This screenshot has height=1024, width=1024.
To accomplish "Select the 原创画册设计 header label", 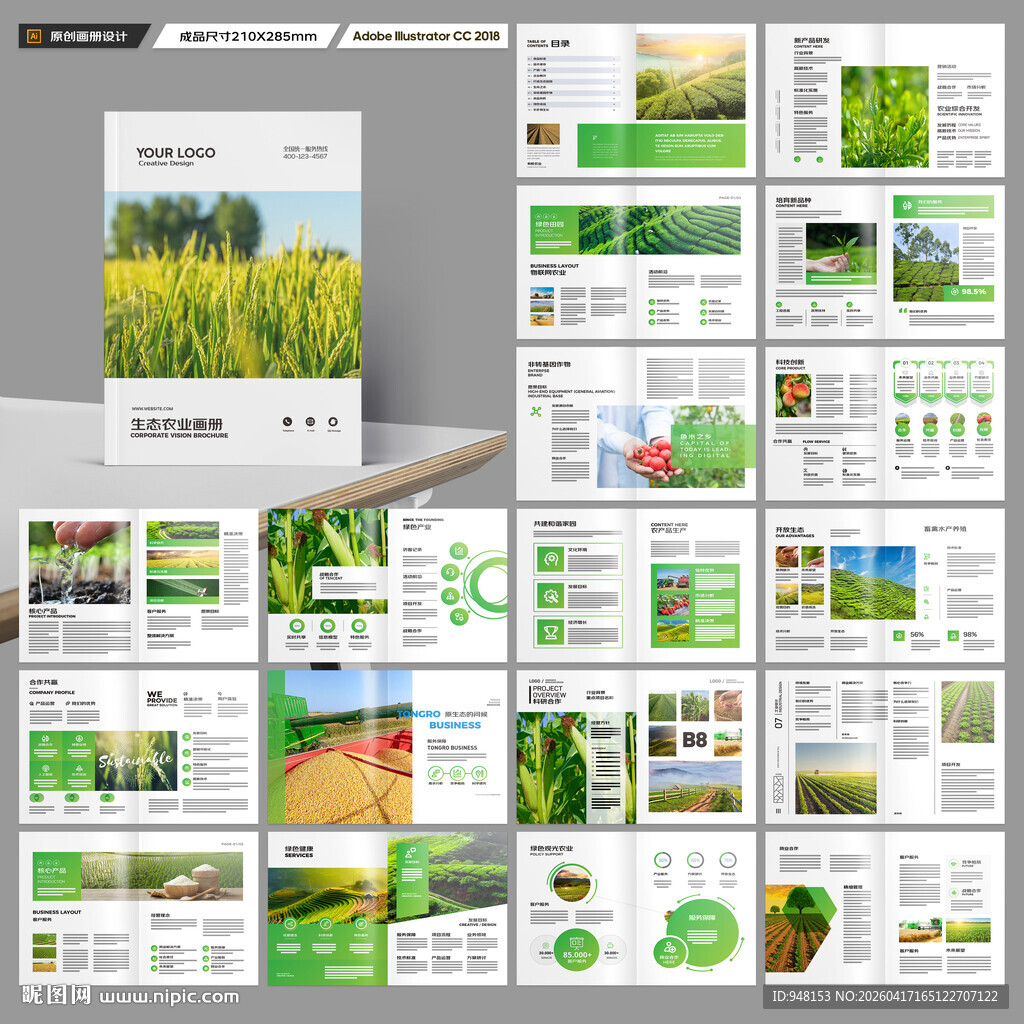I will (x=88, y=37).
